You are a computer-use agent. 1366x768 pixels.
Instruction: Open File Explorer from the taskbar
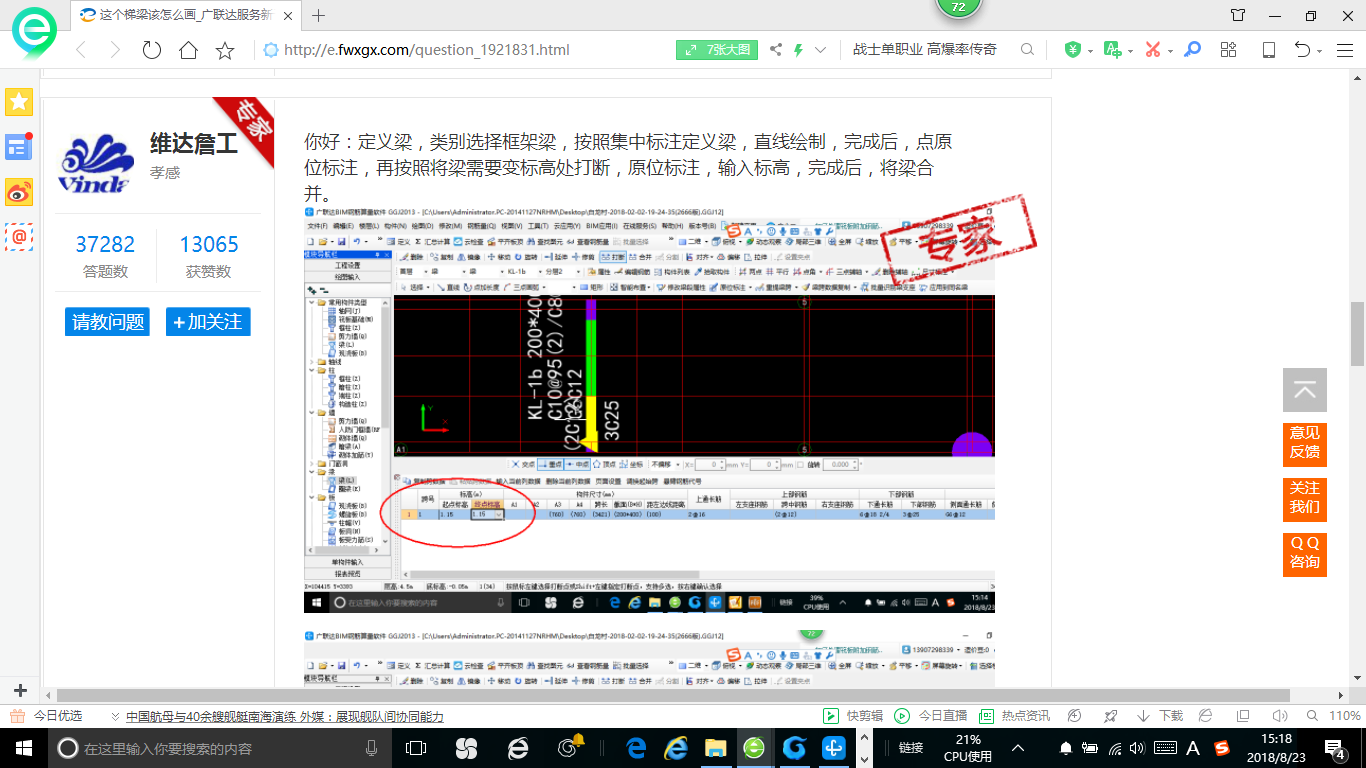coord(715,748)
